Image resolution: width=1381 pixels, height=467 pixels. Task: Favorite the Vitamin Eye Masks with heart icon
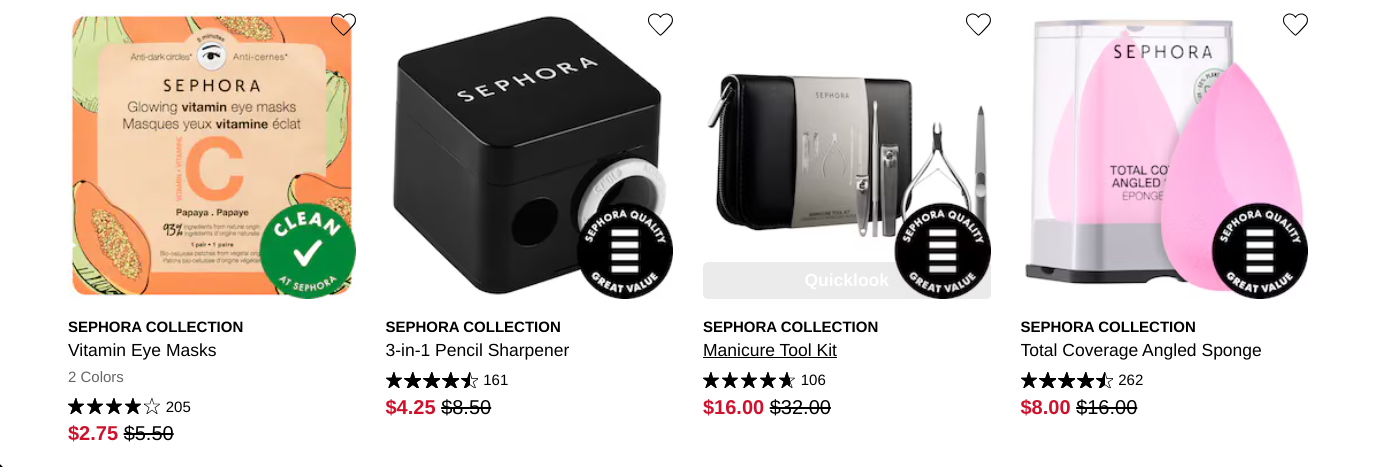click(x=343, y=24)
